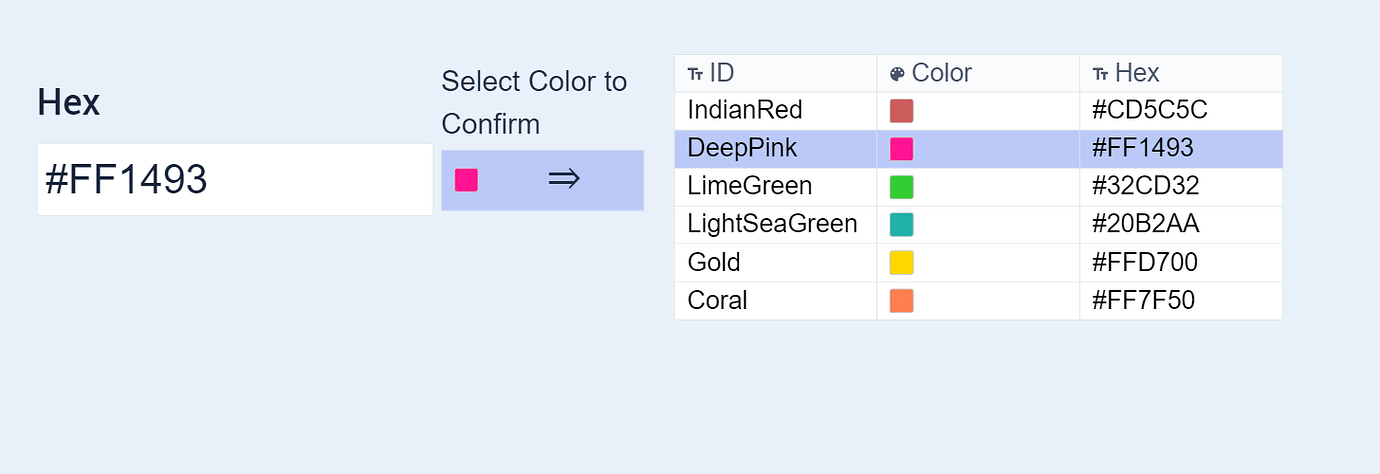Click the DeepPink swatch in the table
Screen dimensions: 1380x474
click(x=901, y=149)
